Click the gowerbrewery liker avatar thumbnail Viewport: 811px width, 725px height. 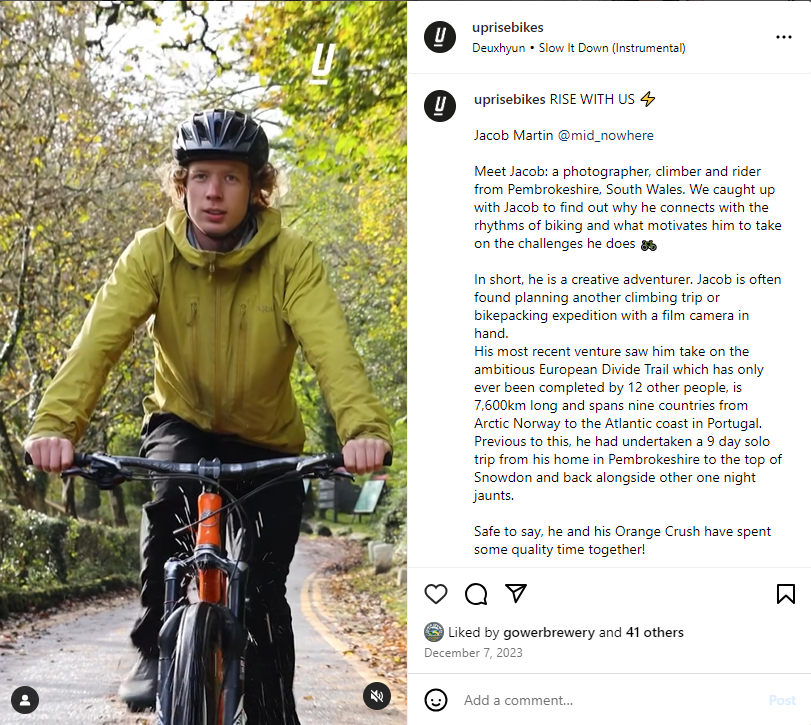[434, 632]
